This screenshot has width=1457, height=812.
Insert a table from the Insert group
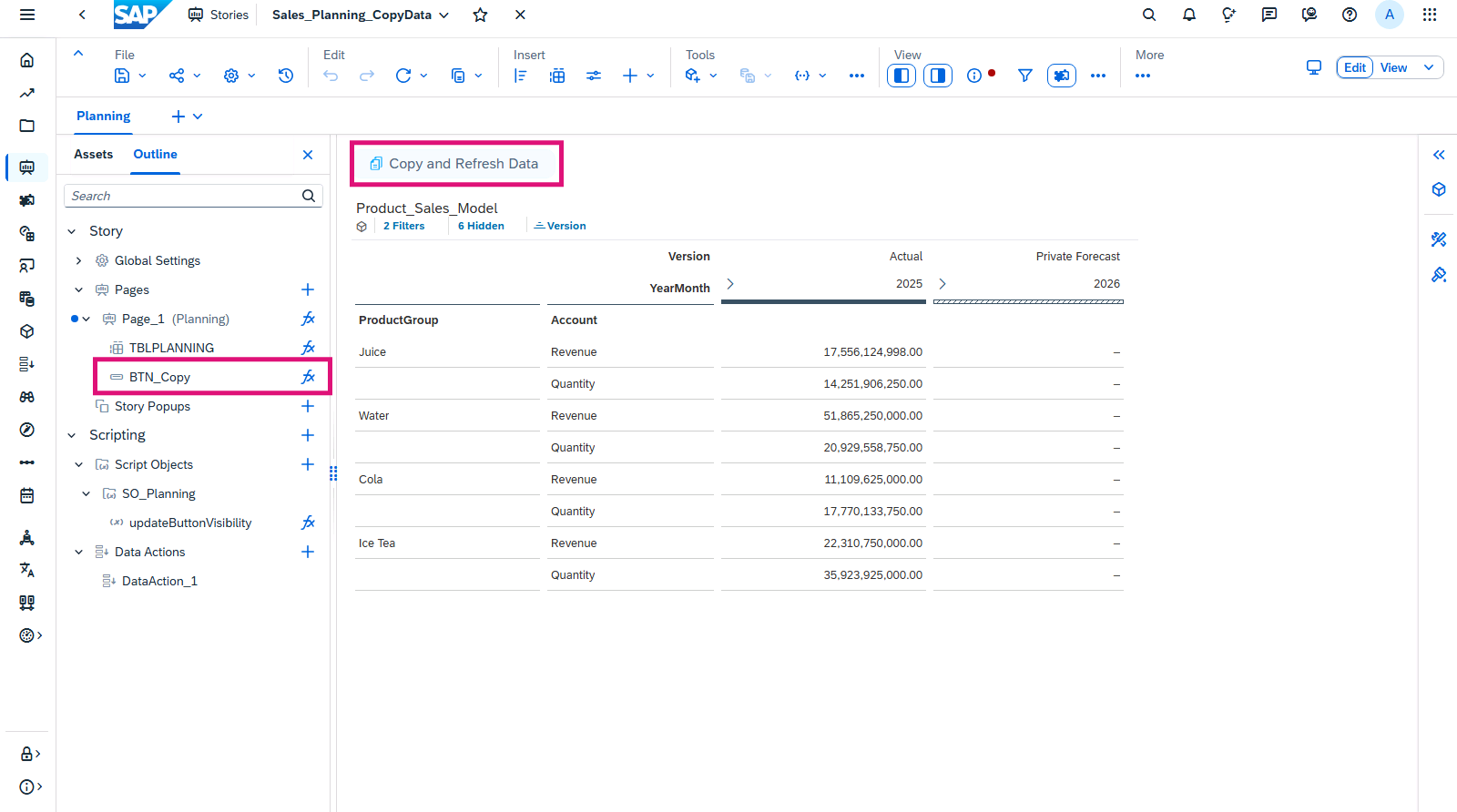point(557,76)
